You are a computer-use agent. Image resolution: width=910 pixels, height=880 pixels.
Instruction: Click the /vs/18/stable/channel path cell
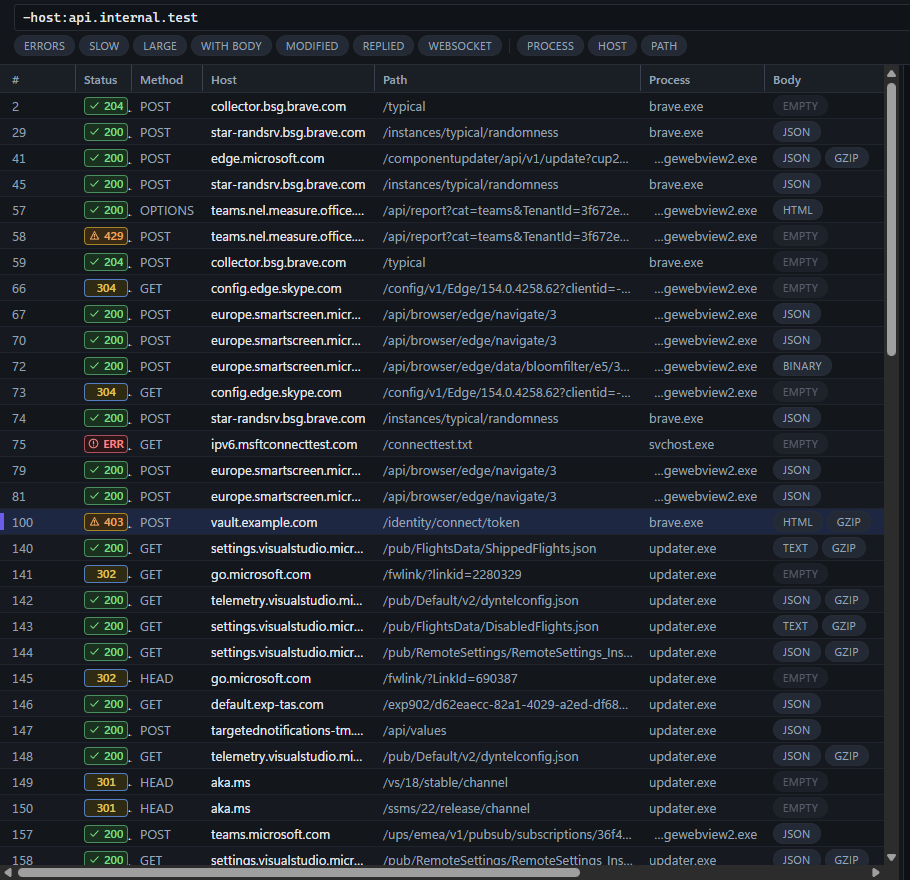(x=445, y=782)
